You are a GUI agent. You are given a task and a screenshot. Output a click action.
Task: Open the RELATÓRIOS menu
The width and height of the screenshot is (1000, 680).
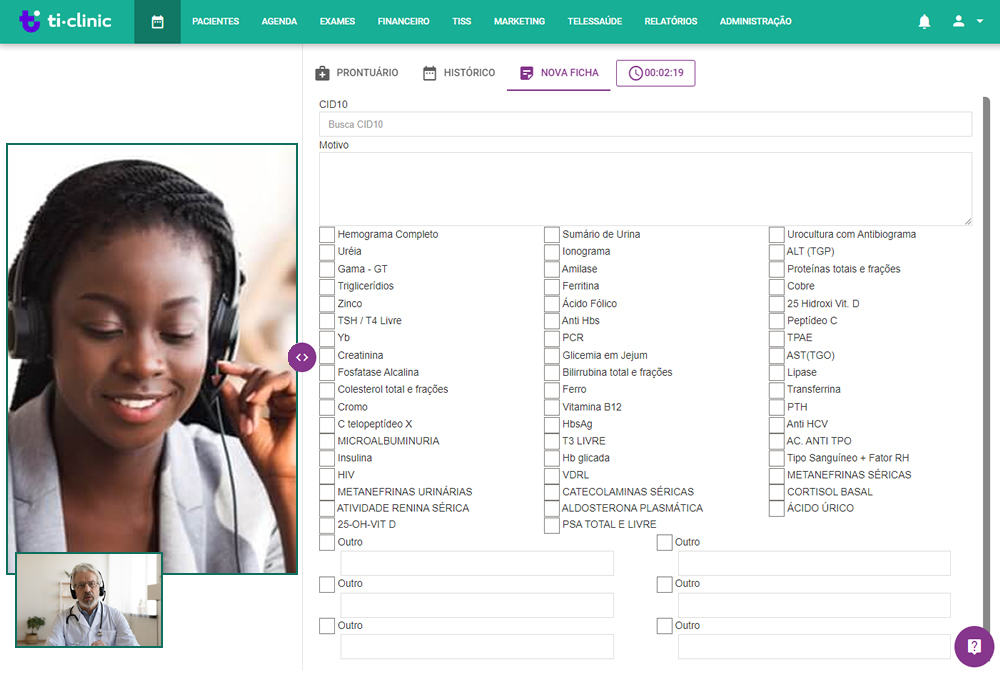(x=671, y=22)
